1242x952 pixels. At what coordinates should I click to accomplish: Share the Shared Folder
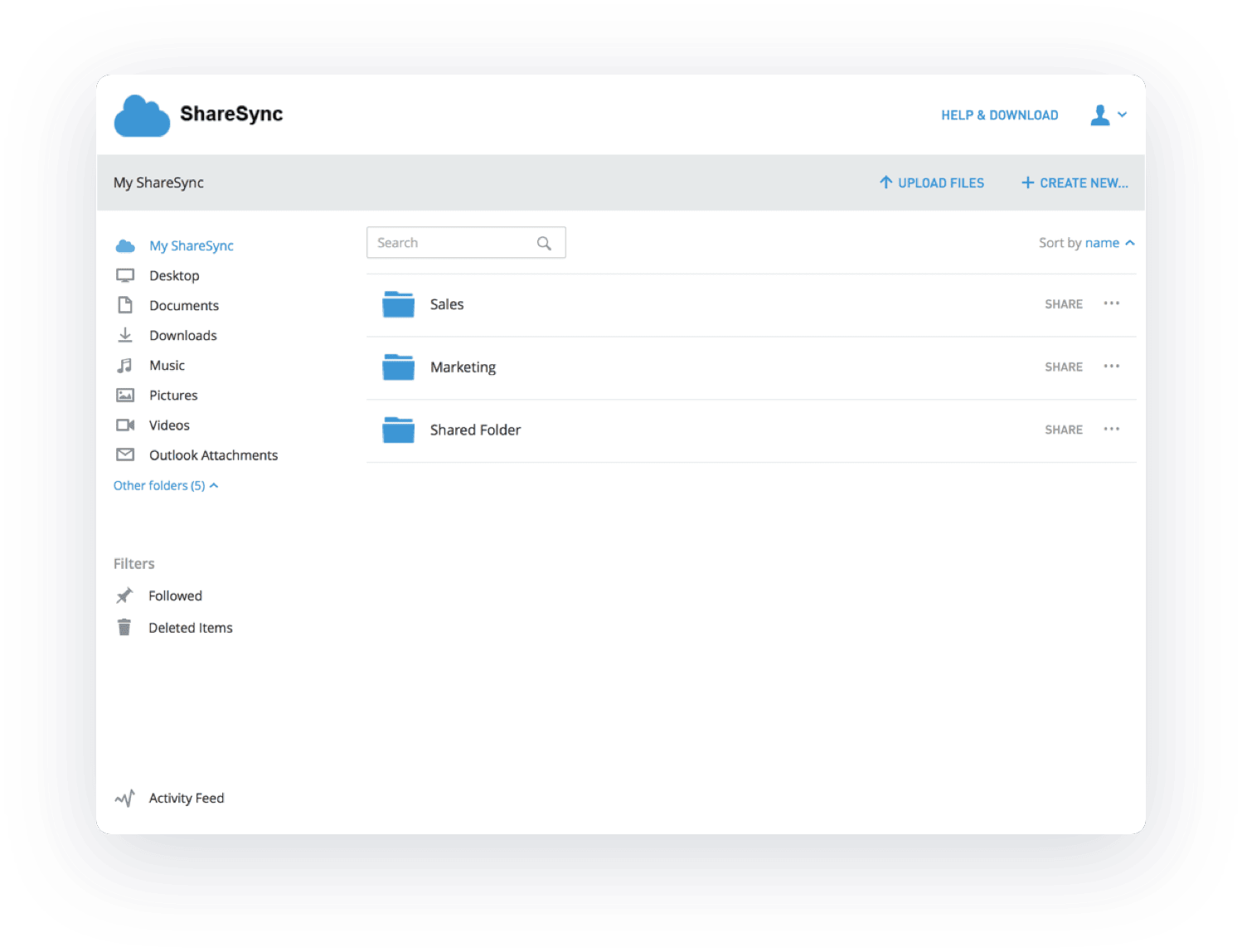1064,430
